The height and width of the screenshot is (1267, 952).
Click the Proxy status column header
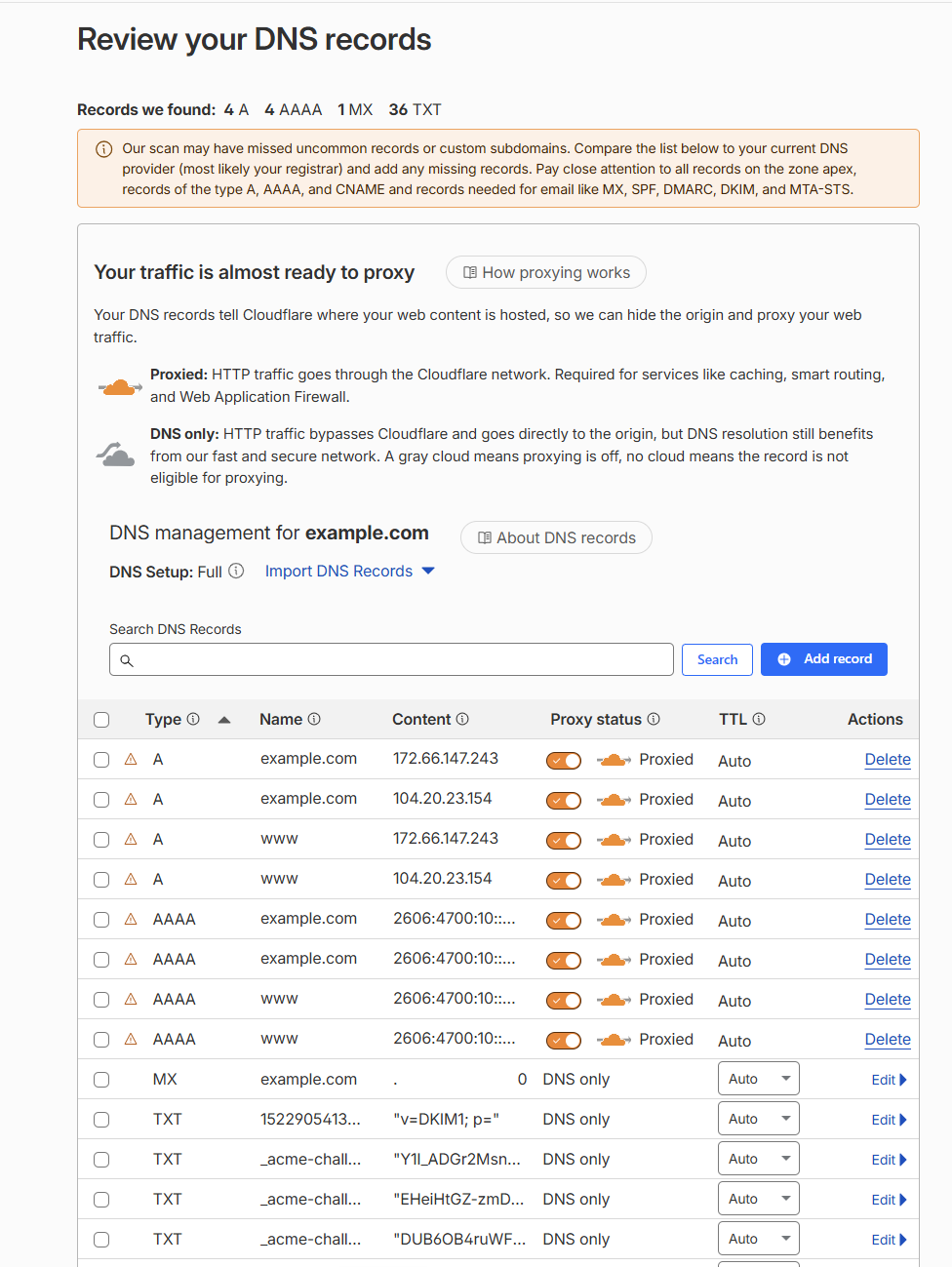point(596,719)
